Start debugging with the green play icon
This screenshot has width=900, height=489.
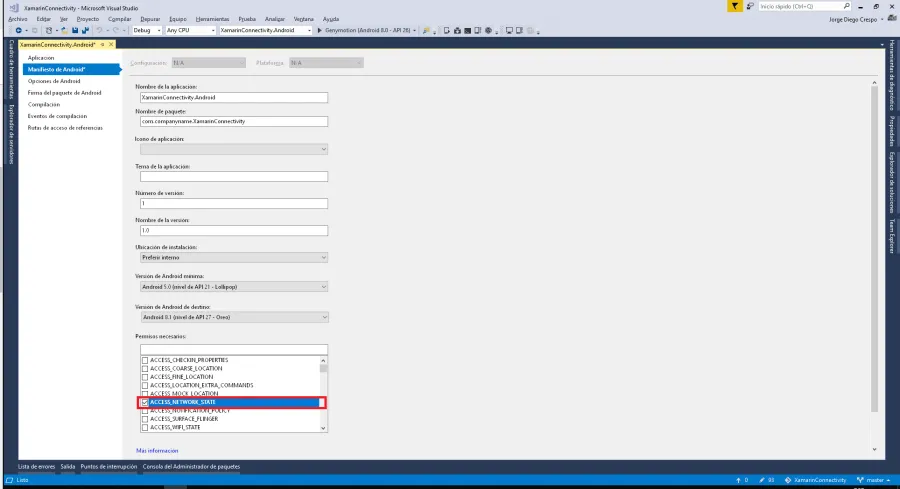pos(320,30)
